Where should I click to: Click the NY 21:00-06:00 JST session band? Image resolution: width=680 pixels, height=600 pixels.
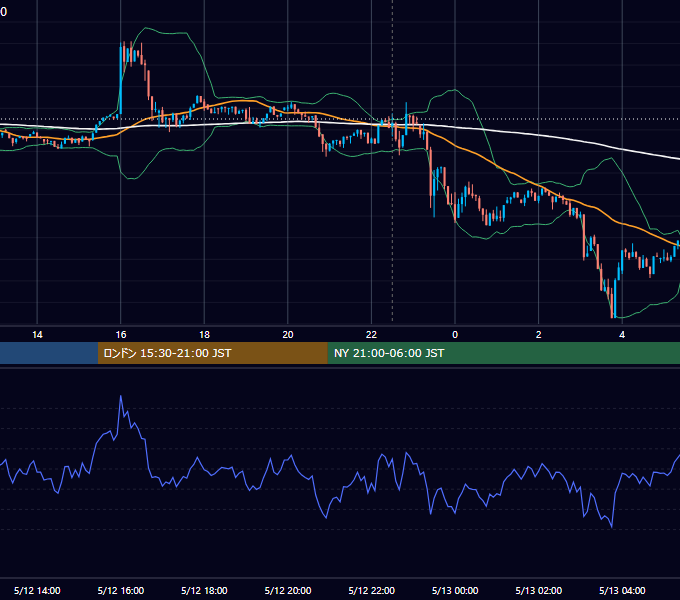click(x=503, y=353)
